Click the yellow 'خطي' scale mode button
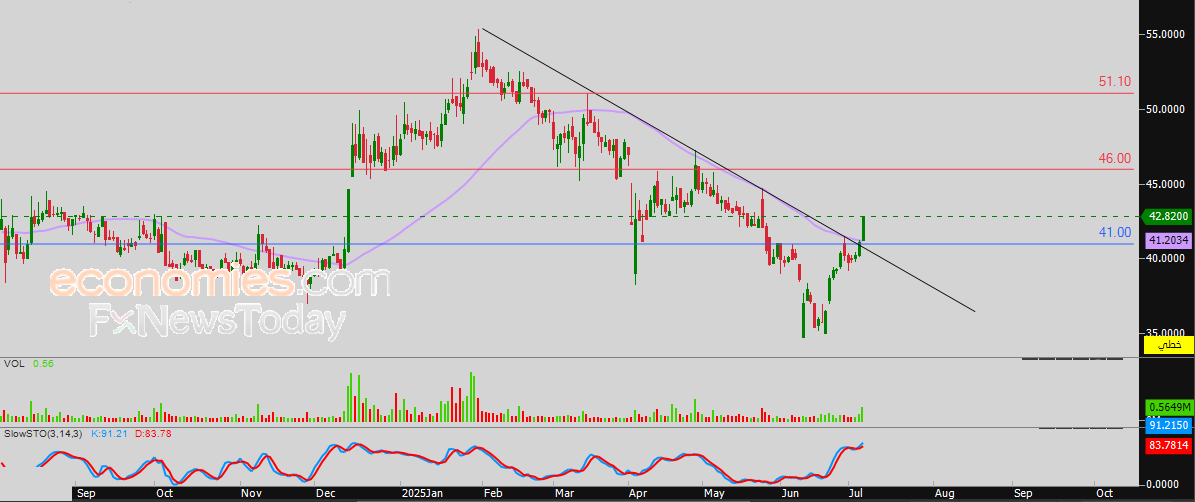 pos(1168,345)
